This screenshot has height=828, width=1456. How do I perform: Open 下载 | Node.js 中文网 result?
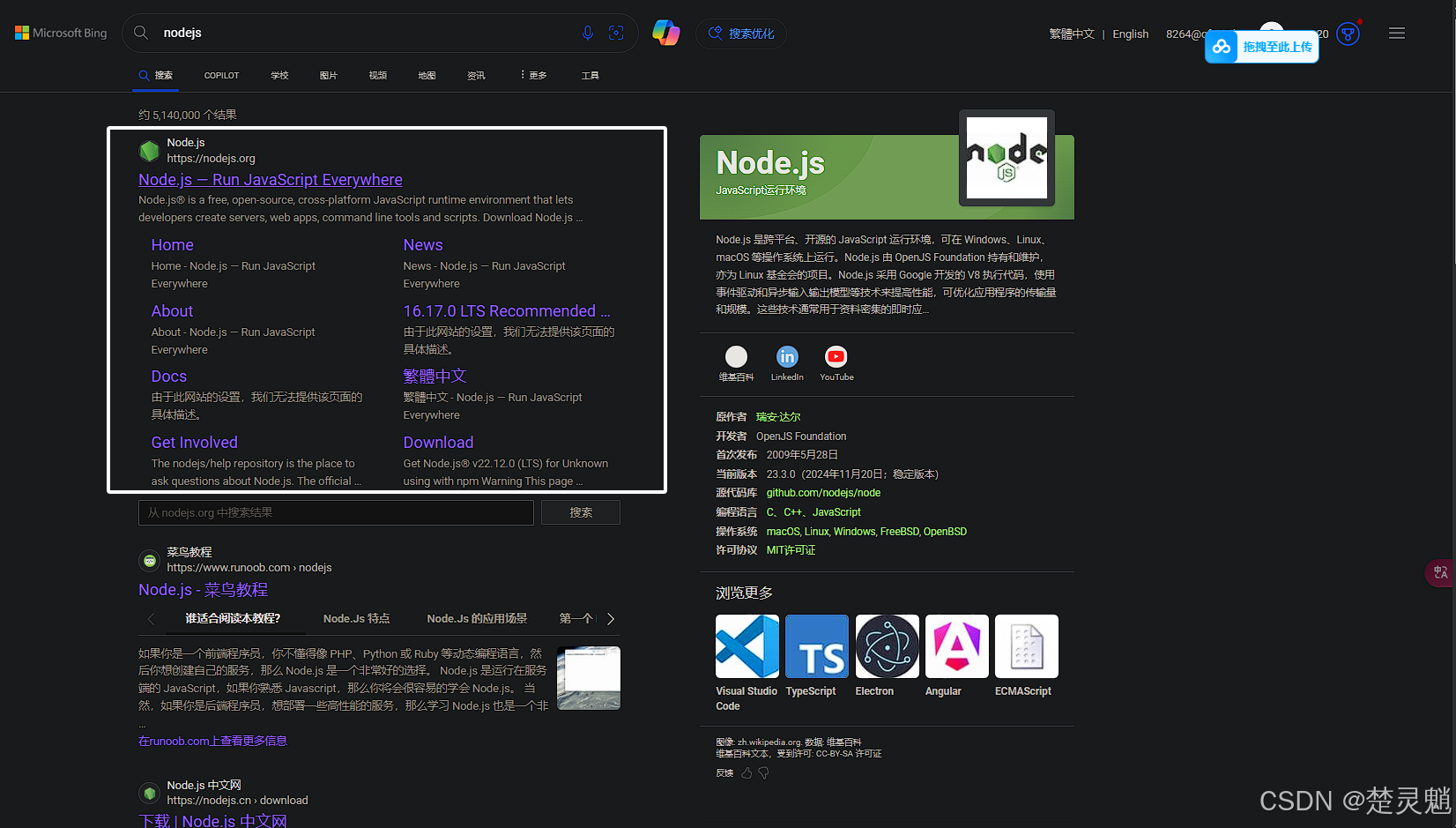[212, 821]
